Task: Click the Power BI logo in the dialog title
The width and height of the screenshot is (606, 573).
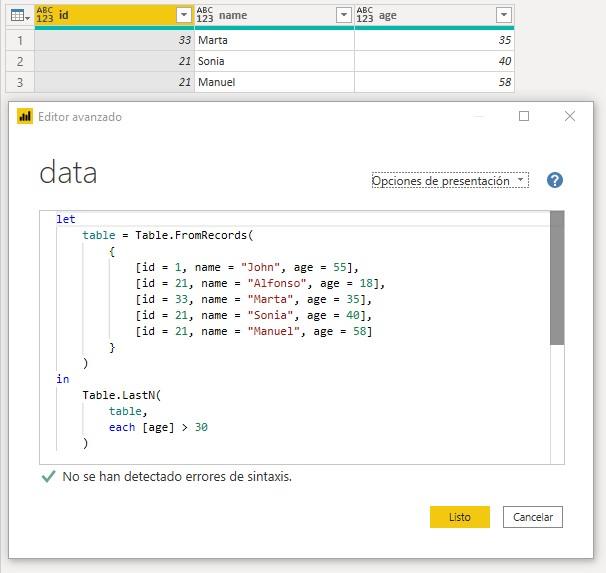Action: [x=25, y=117]
